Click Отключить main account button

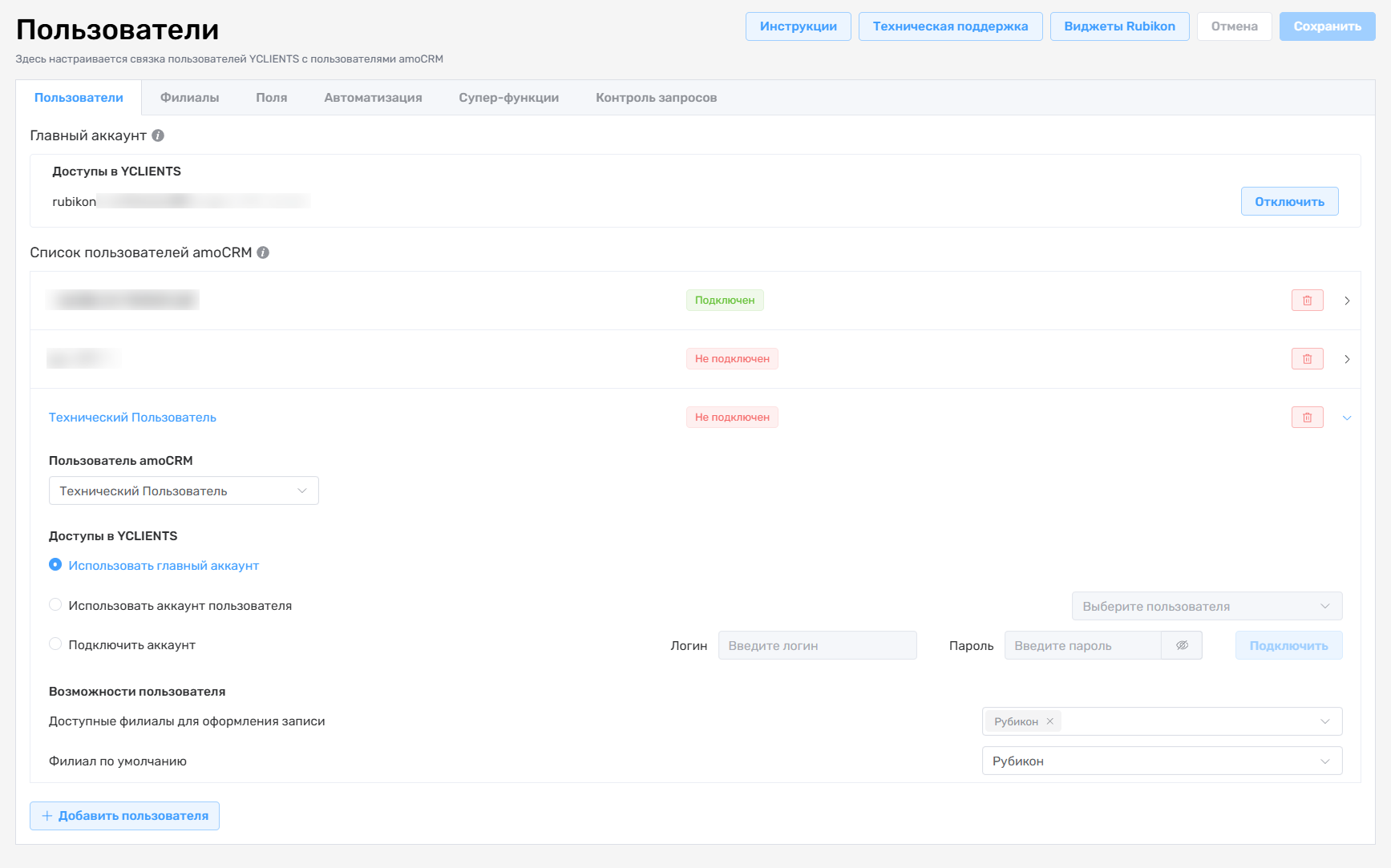[x=1289, y=201]
